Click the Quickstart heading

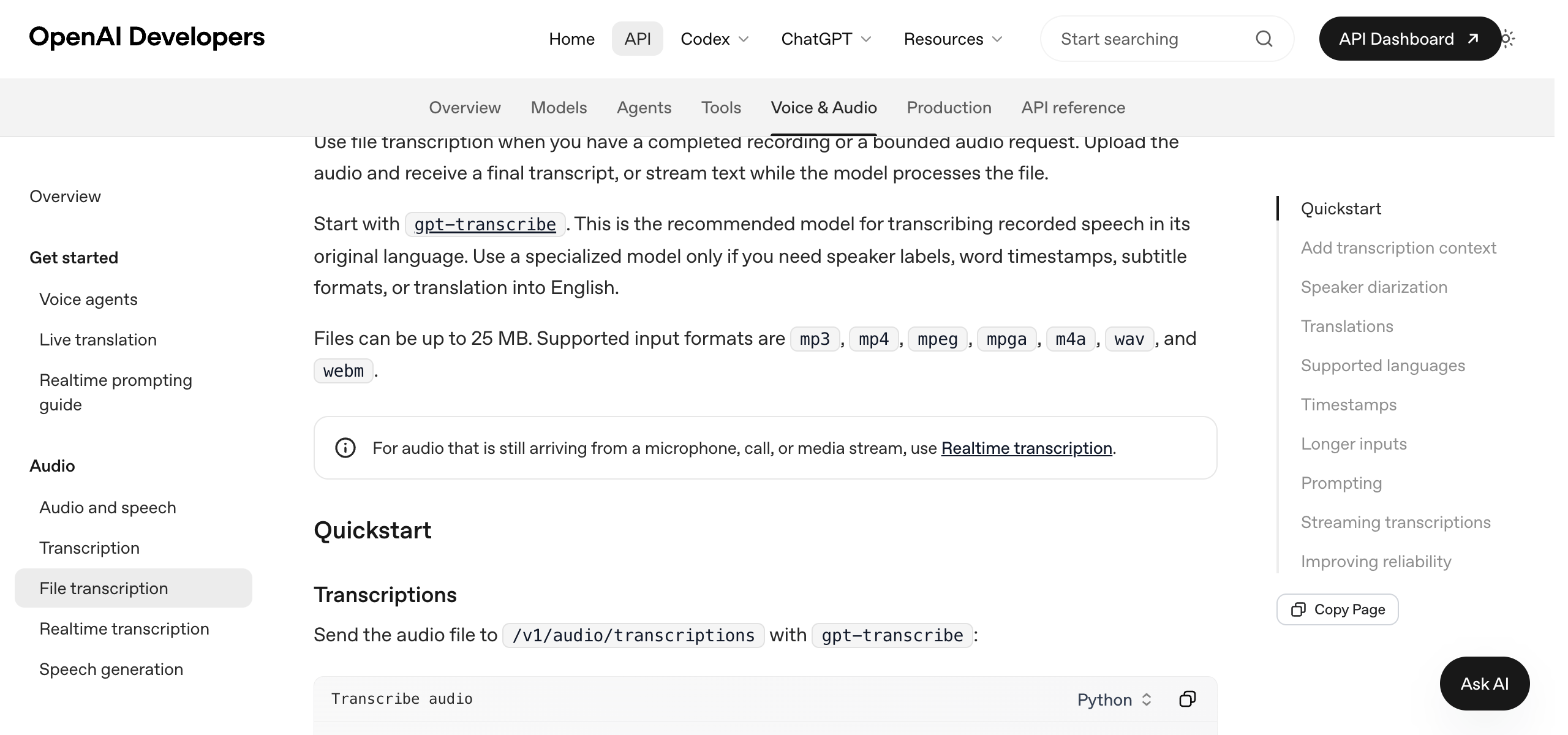pyautogui.click(x=372, y=530)
